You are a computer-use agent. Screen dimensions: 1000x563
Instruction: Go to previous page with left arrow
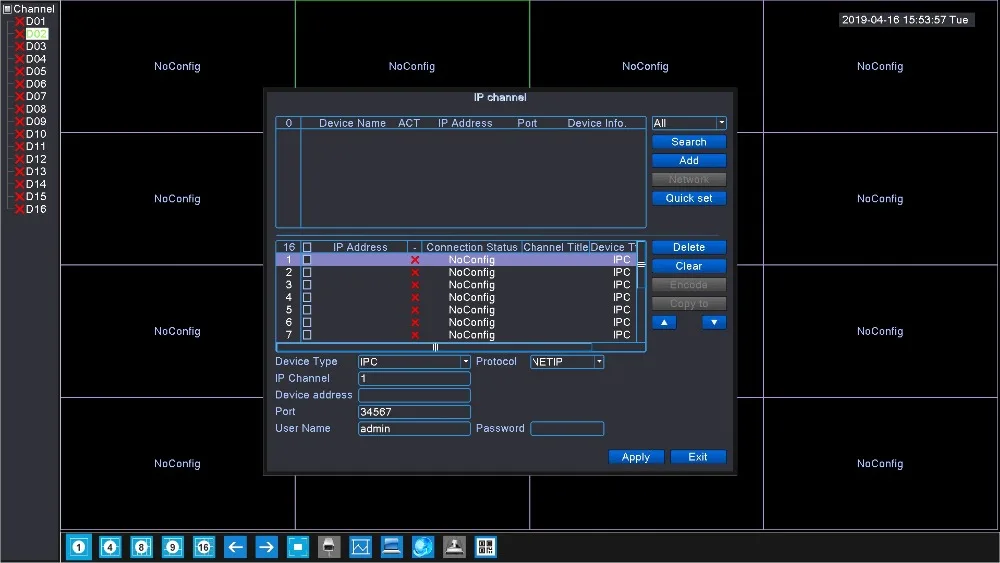235,547
